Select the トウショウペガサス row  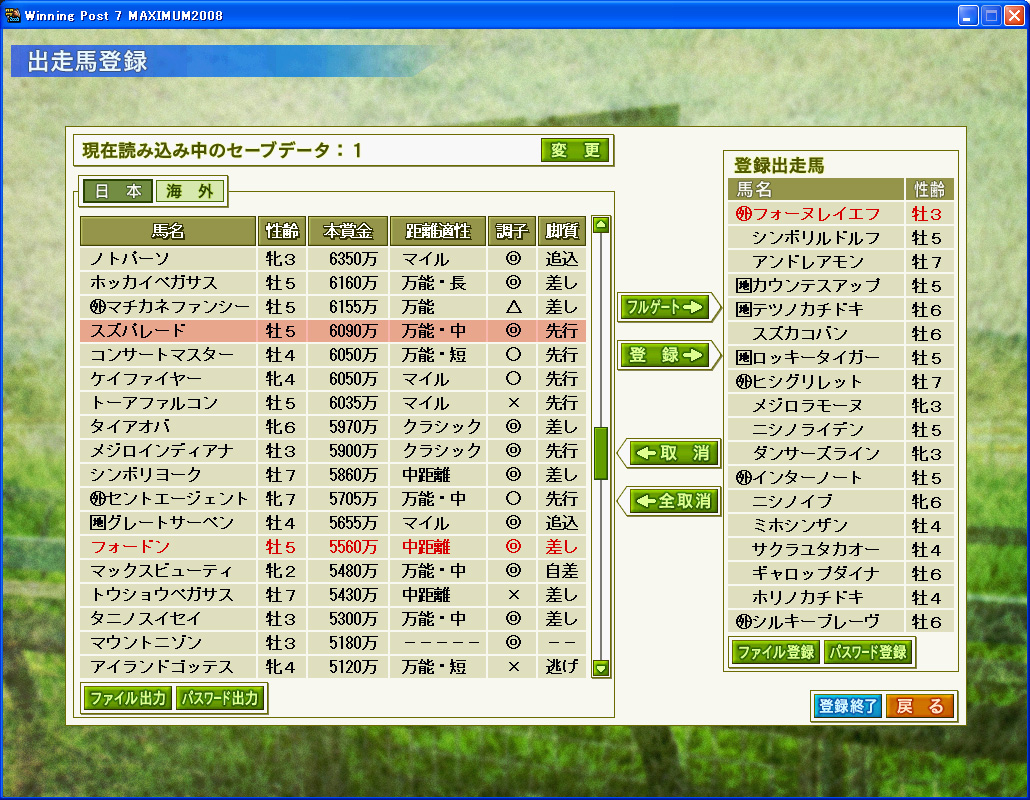(x=333, y=595)
